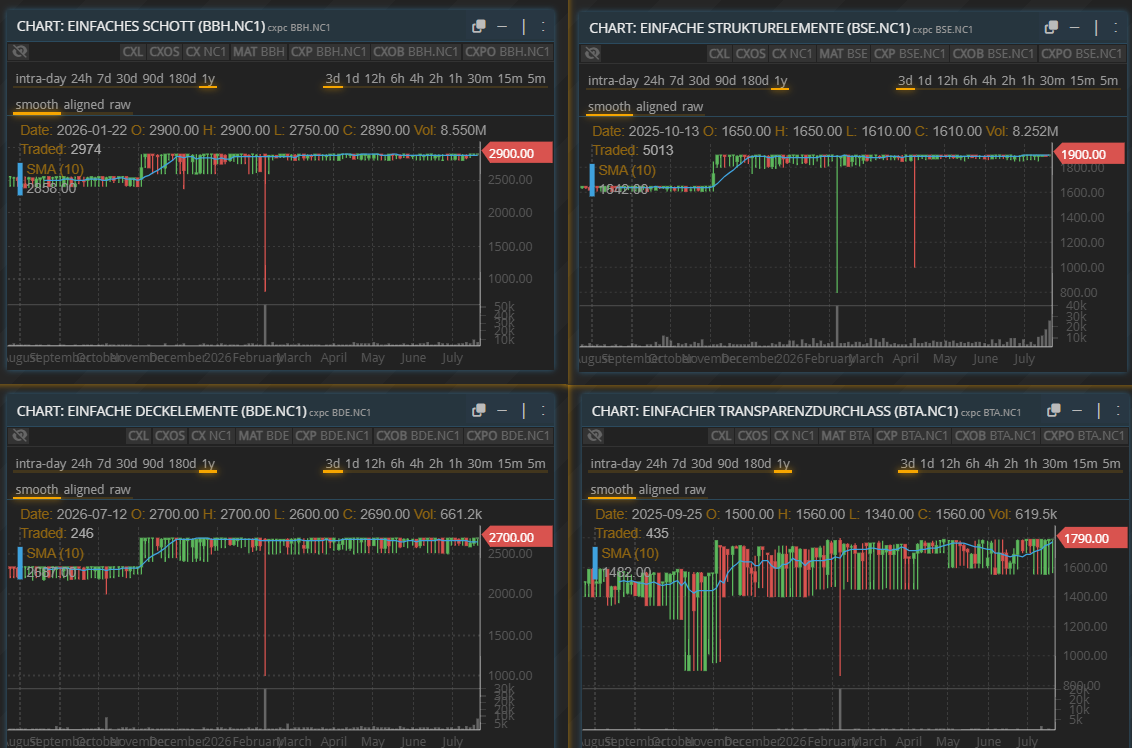Open CXP BDE.NC1 button
The height and width of the screenshot is (748, 1132).
(x=332, y=435)
